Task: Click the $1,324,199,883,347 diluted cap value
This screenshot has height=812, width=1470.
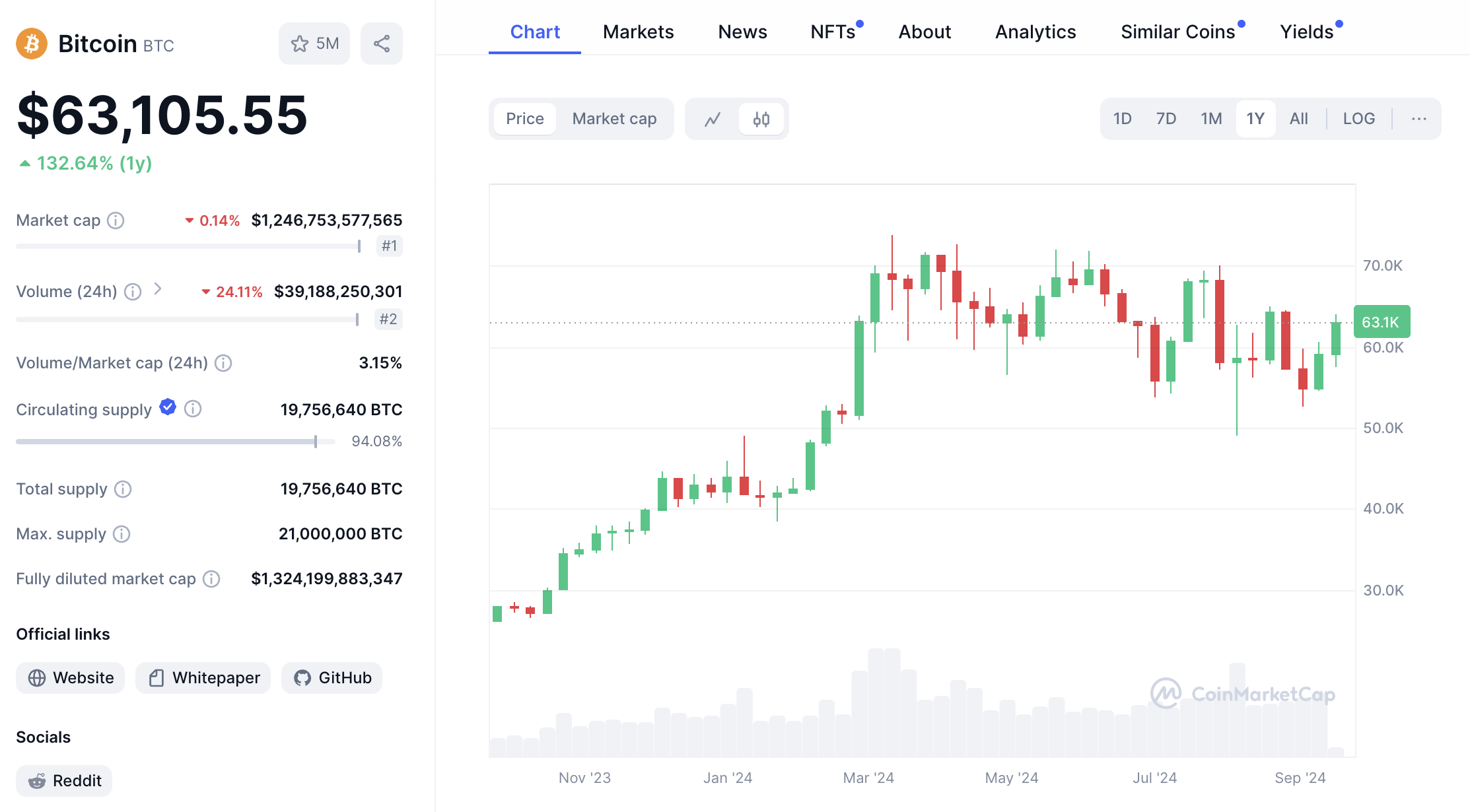Action: (327, 579)
